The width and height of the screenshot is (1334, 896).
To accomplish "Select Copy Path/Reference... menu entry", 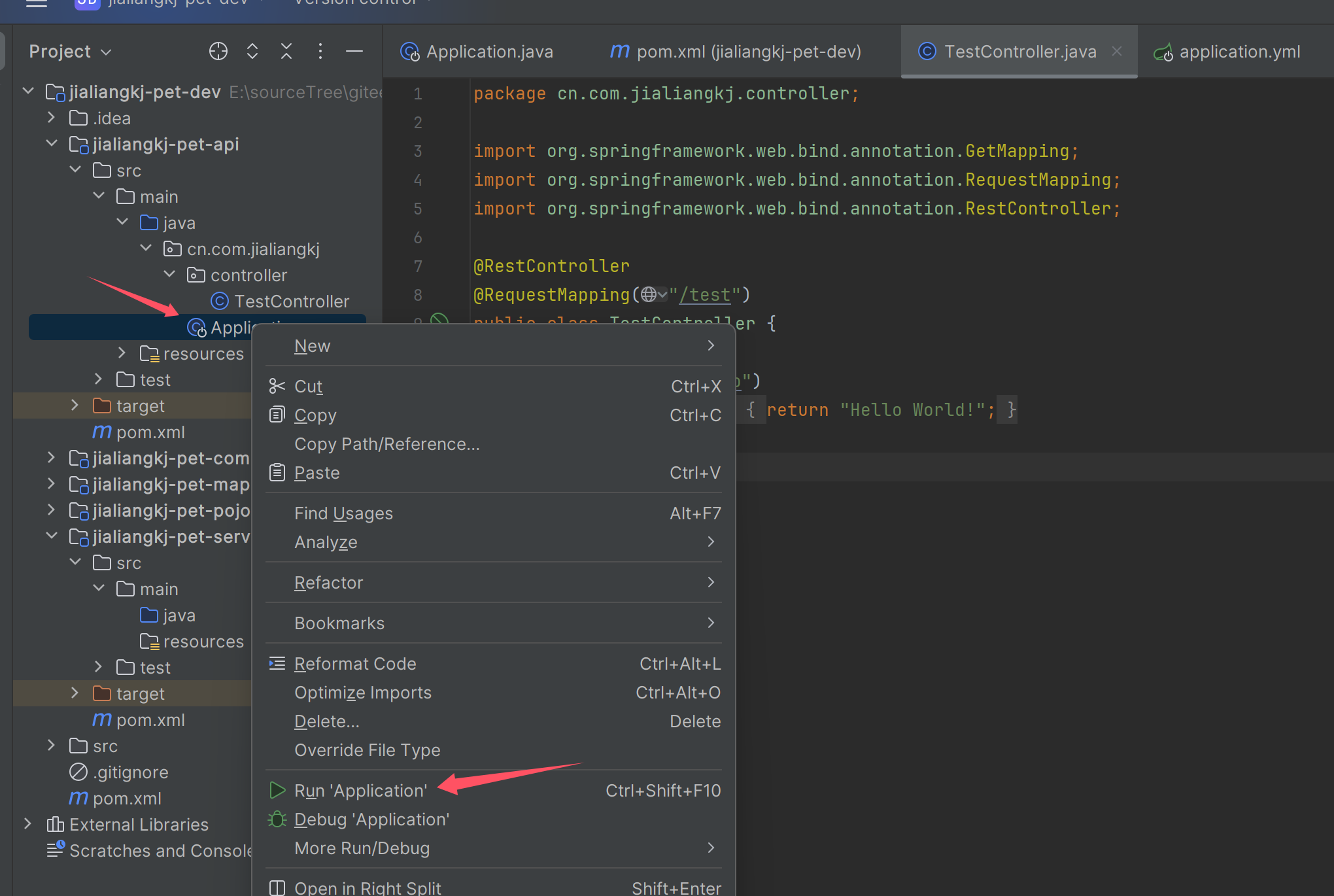I will (x=494, y=443).
